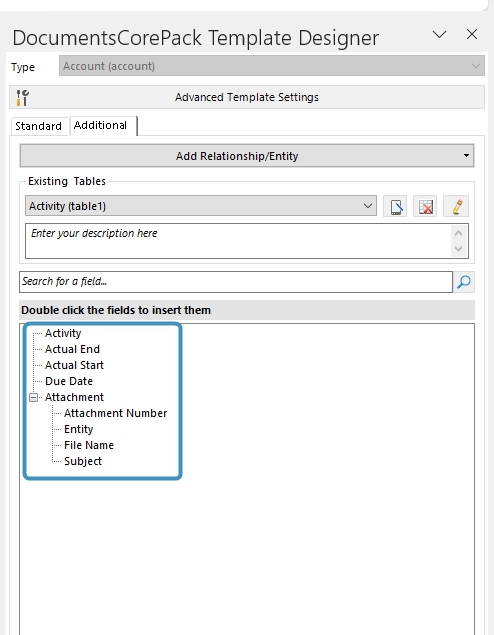This screenshot has width=494, height=635.
Task: Open the Activity (table1) existing tables dropdown
Action: [x=201, y=206]
